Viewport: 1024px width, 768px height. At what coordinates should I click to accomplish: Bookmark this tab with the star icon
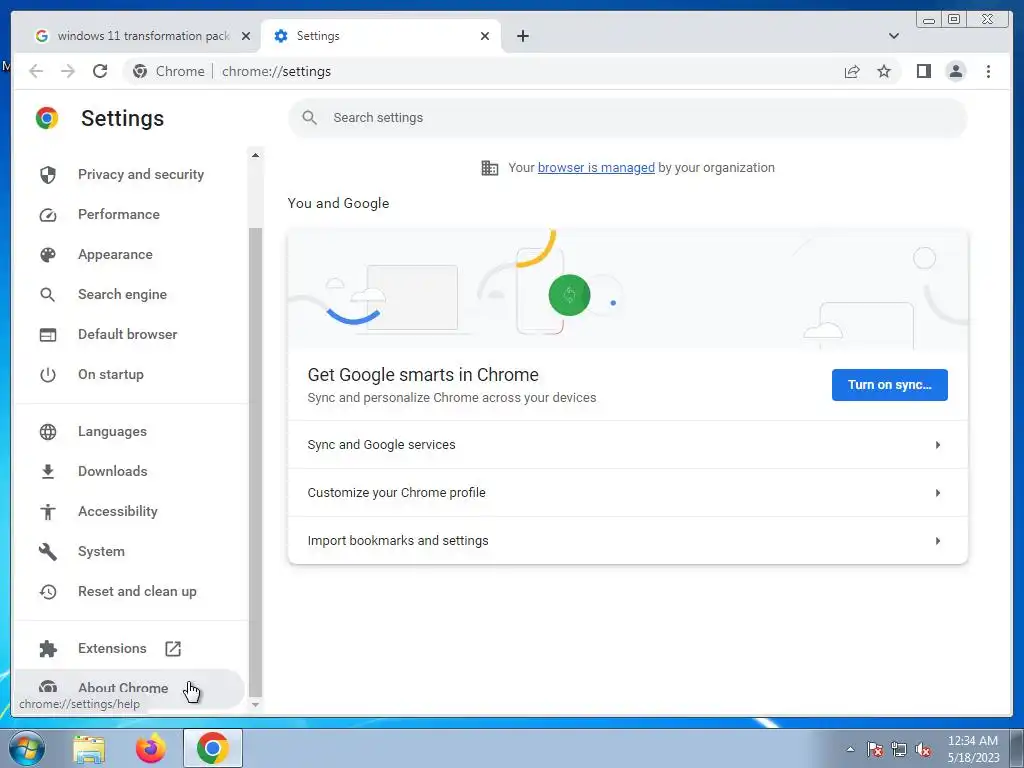[884, 71]
